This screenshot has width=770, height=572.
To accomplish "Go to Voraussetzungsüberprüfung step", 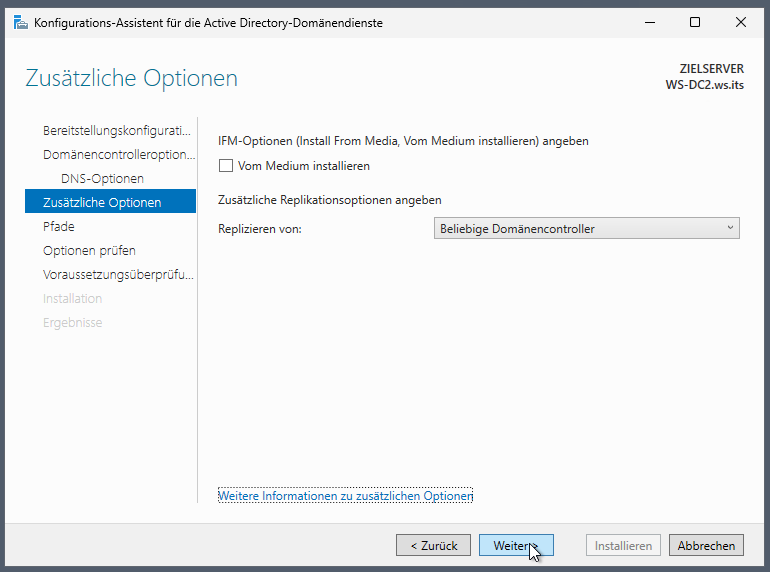I will [x=118, y=274].
